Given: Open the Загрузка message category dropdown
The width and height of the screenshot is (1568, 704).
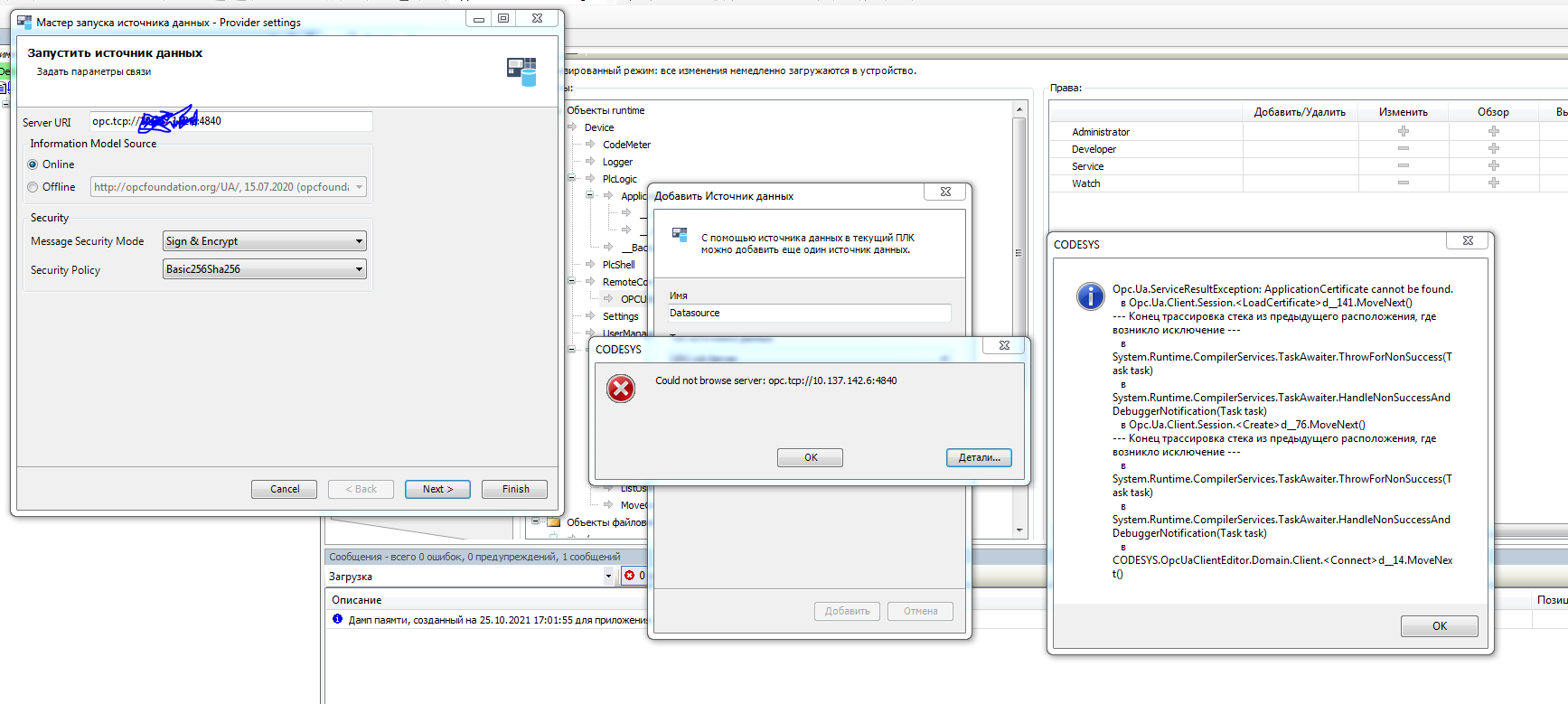Looking at the screenshot, I should coord(607,577).
